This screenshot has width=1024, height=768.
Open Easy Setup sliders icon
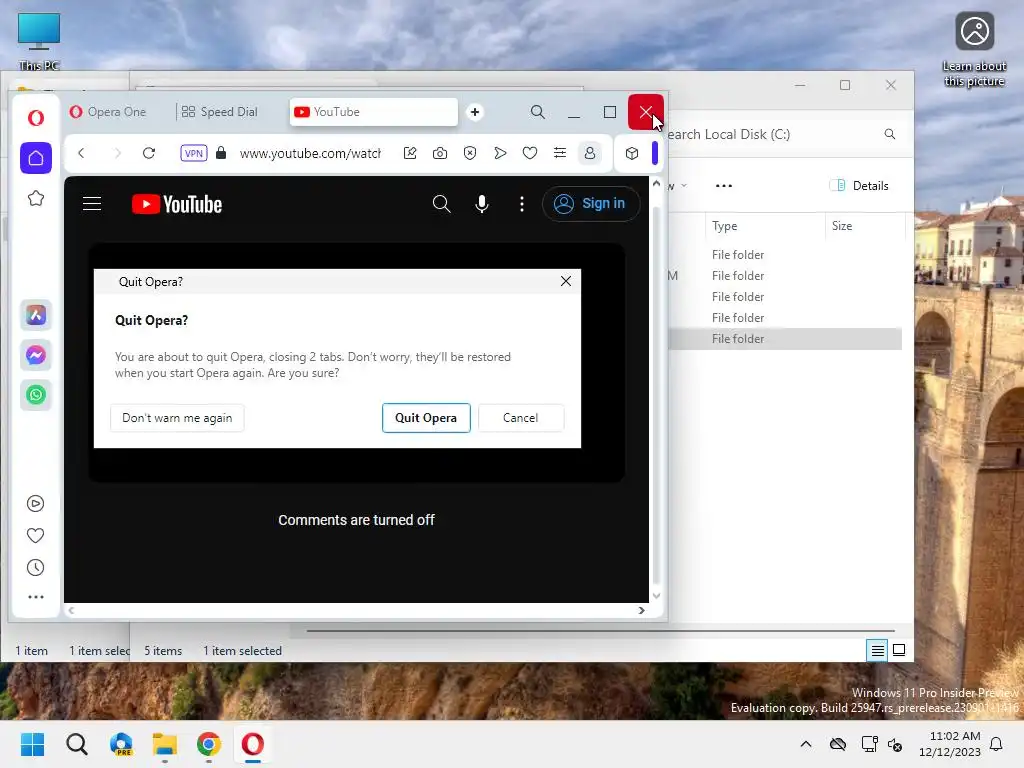pos(560,153)
